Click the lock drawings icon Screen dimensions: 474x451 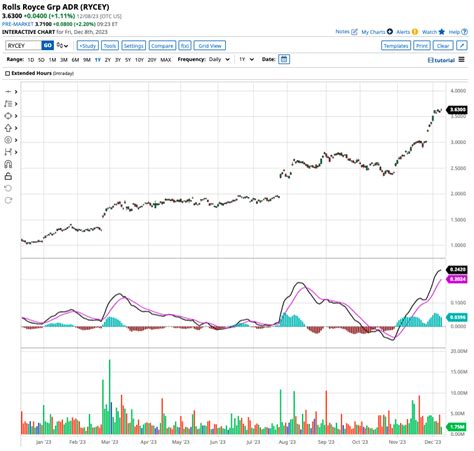point(8,176)
